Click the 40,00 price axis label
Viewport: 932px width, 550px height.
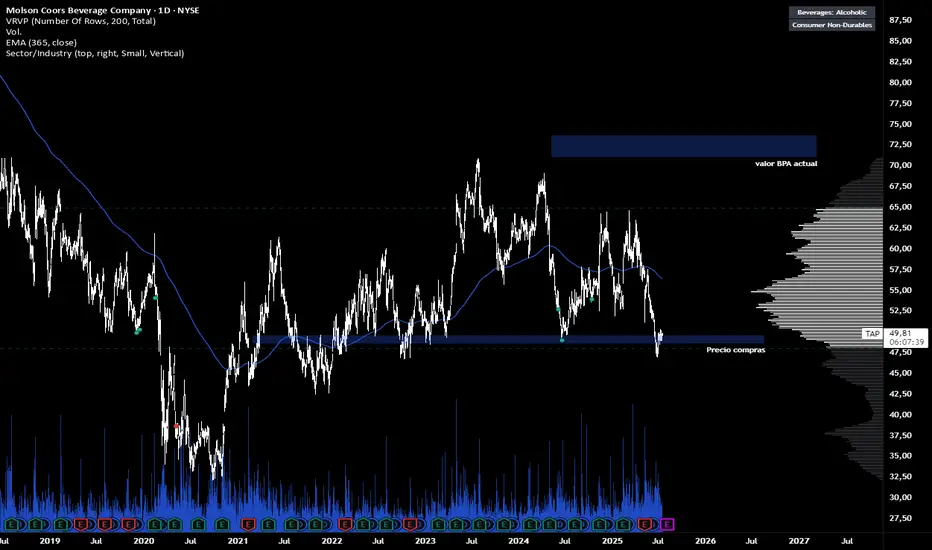tap(900, 414)
